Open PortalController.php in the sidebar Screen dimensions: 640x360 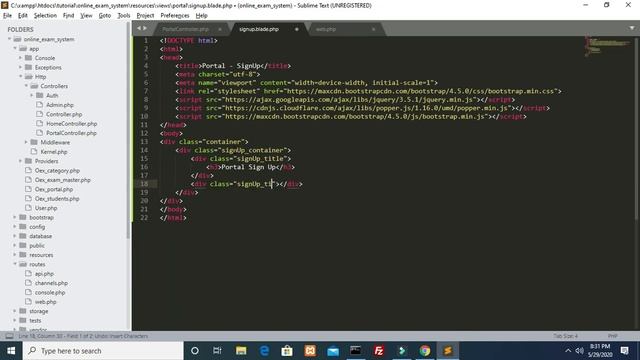(71, 133)
